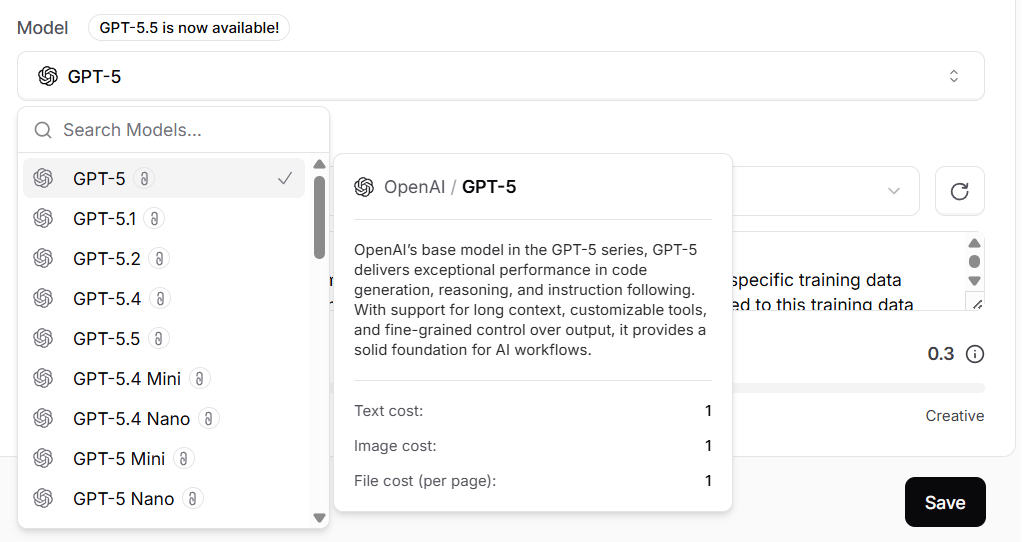The image size is (1023, 542).
Task: Select GPT-5.5 in the model list
Action: 164,338
